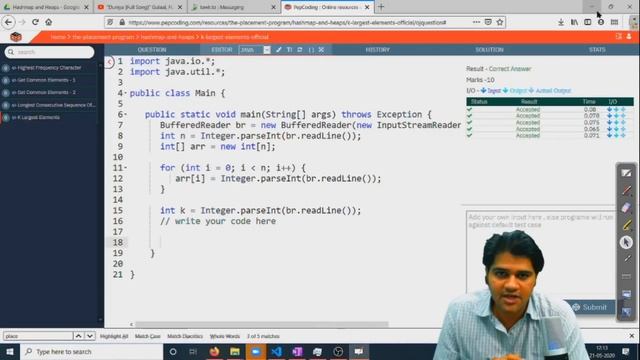
Task: Open the Firefox library icon
Action: tap(574, 22)
